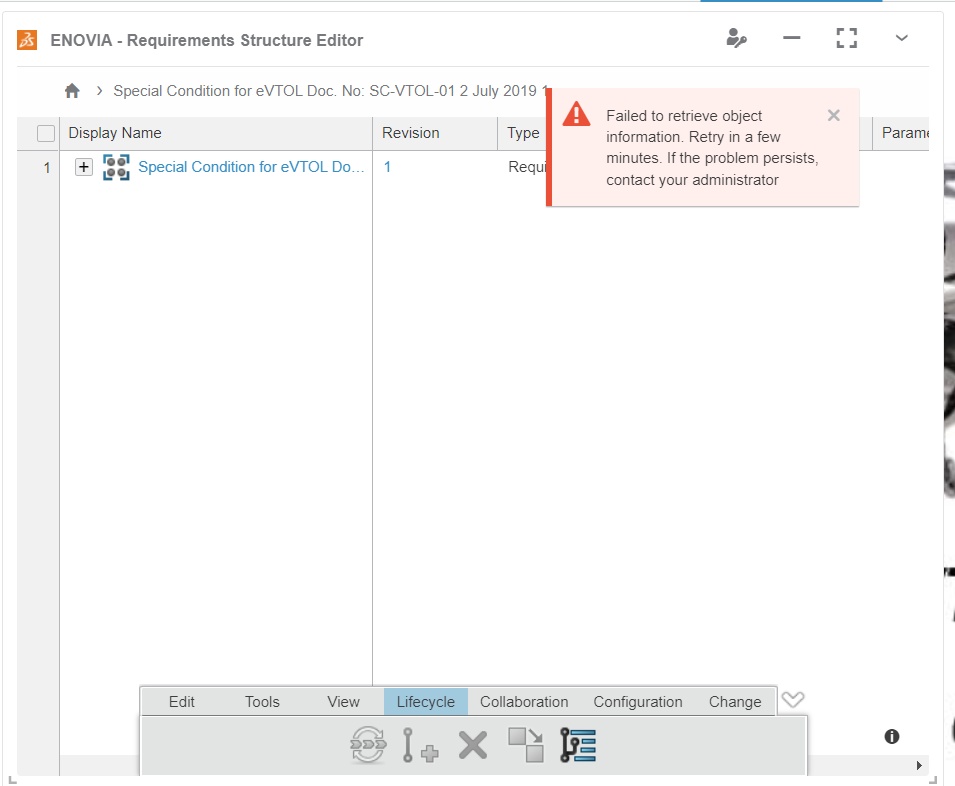This screenshot has width=955, height=786.
Task: Click the Maturity lifecycle cycle icon
Action: coord(368,745)
